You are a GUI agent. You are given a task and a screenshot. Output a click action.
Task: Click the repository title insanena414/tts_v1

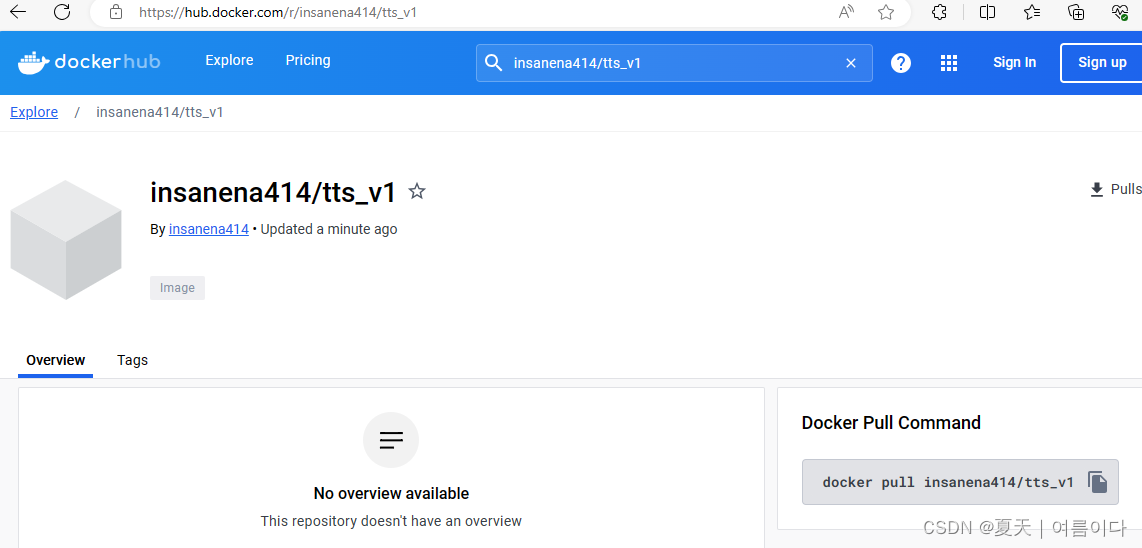(x=273, y=193)
